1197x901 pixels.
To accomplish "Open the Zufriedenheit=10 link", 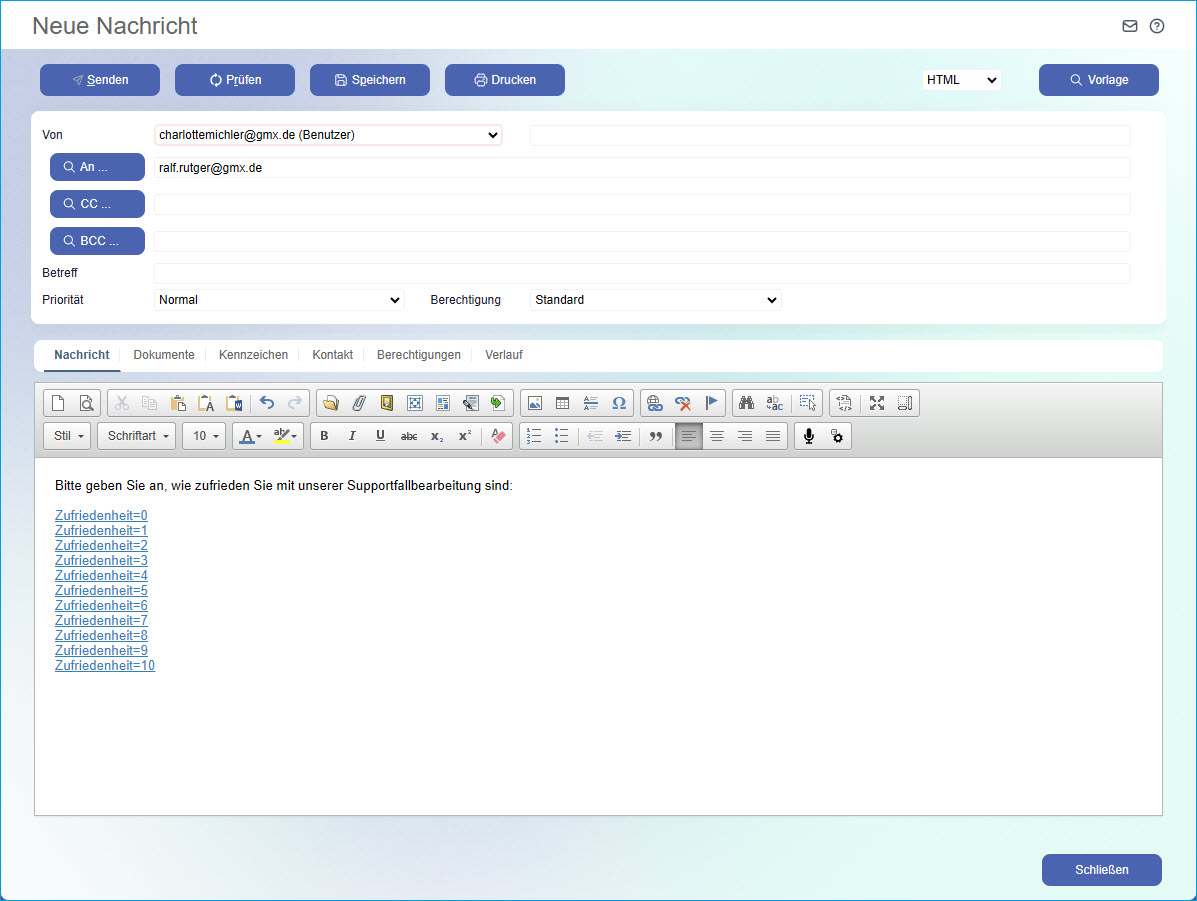I will (x=105, y=666).
